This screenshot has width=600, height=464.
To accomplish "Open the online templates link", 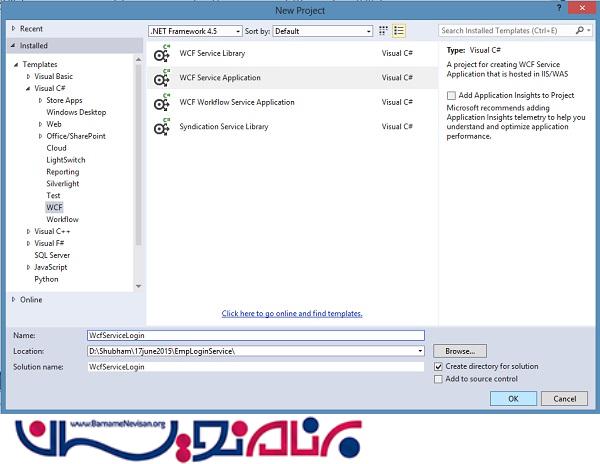I will point(292,313).
